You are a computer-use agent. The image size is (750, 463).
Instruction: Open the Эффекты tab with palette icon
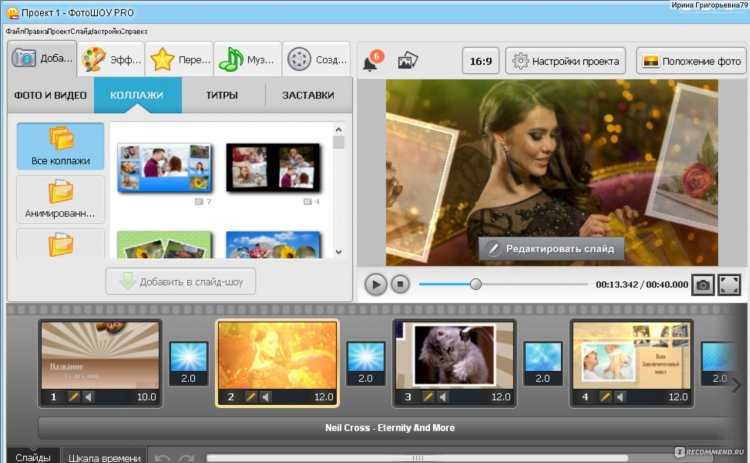111,60
